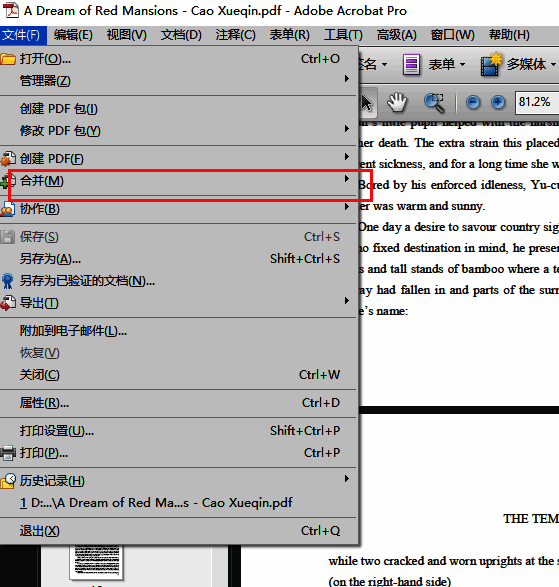Open the 修改 PDF 包(Y) submenu

(178, 131)
